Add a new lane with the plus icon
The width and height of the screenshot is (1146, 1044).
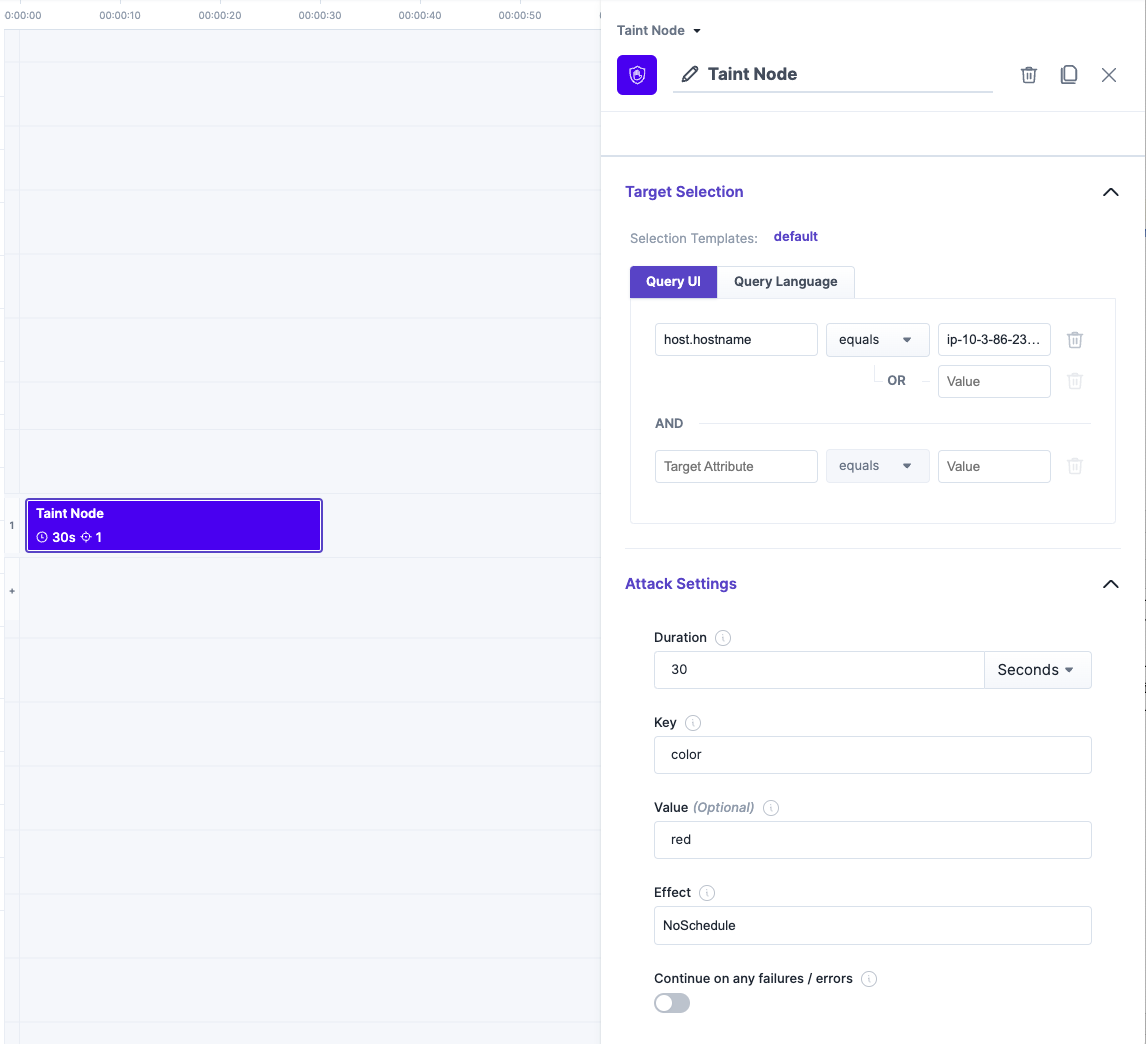click(12, 591)
